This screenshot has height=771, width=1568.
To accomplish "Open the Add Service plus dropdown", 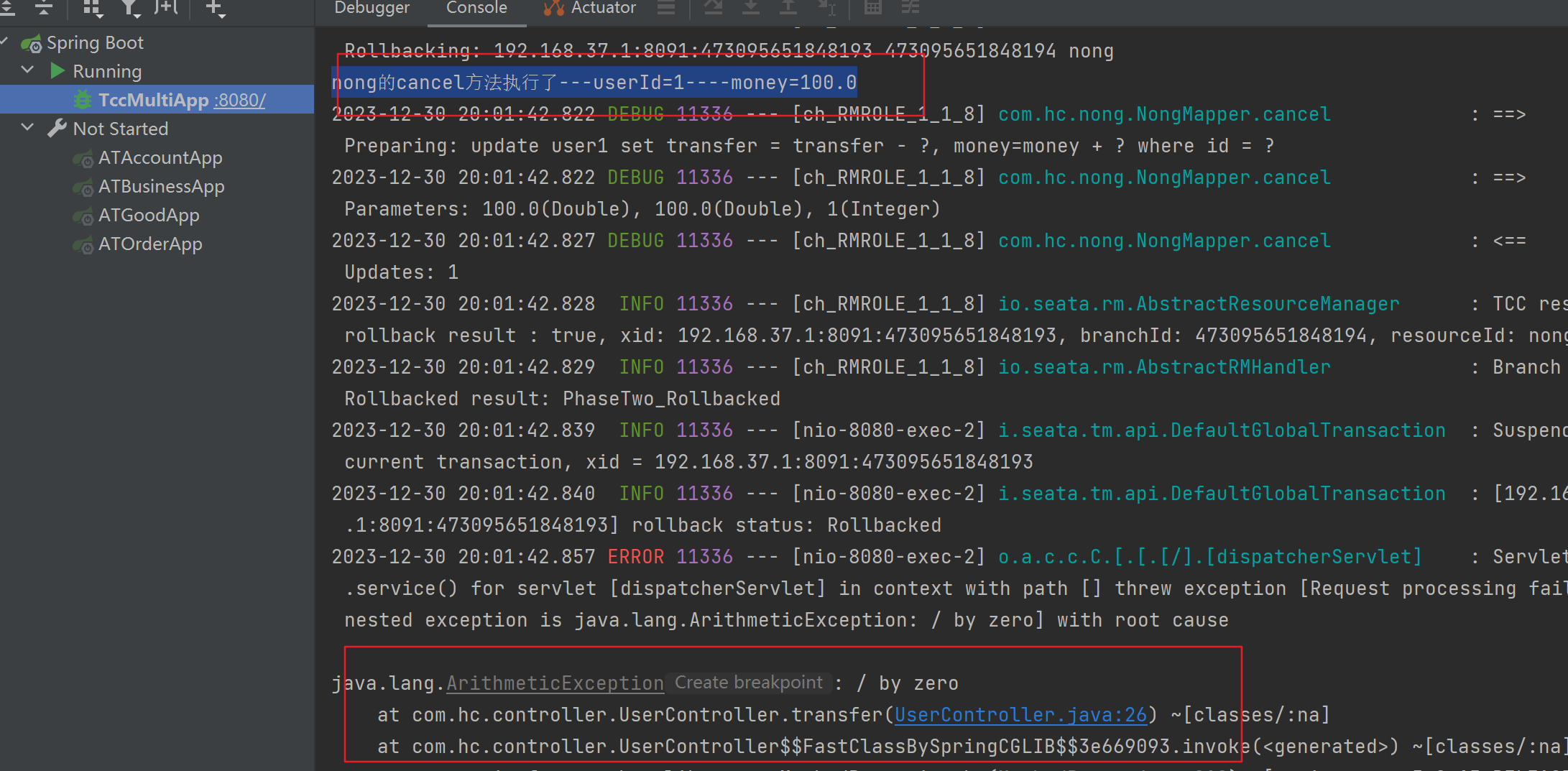I will click(x=215, y=8).
